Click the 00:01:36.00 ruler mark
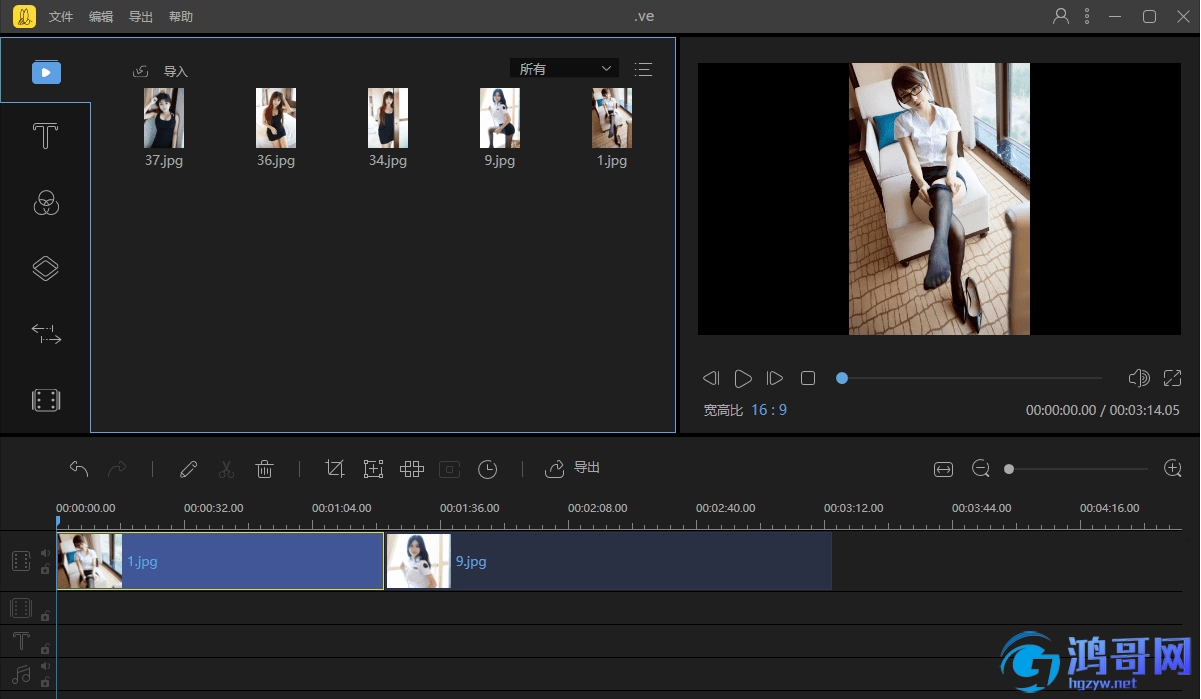Screen dimensions: 1201x699 [x=469, y=508]
